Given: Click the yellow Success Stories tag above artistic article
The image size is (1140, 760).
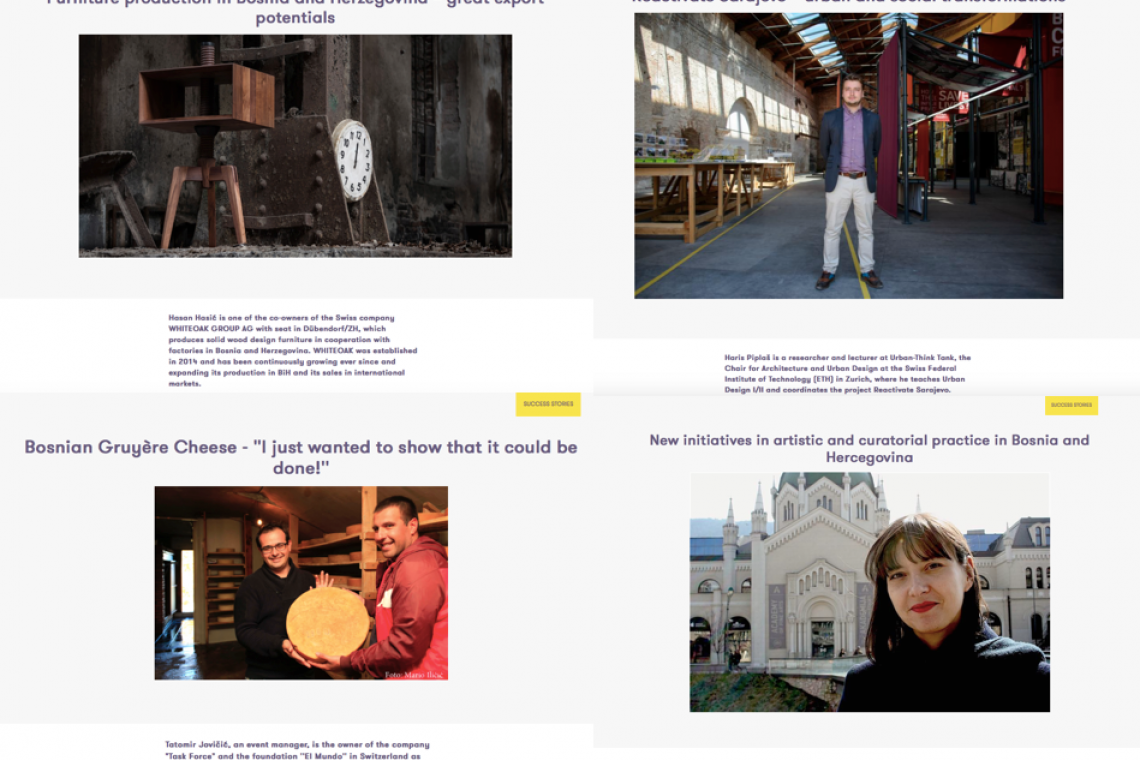Looking at the screenshot, I should point(1071,405).
